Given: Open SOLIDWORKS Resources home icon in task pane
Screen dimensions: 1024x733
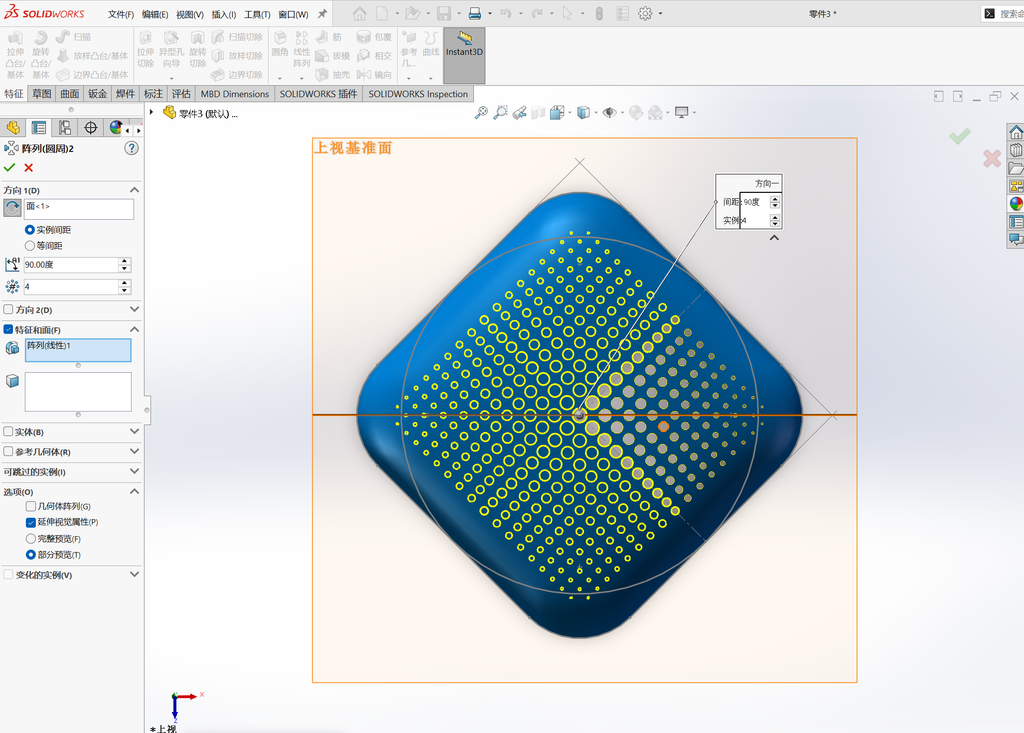Looking at the screenshot, I should (1016, 133).
